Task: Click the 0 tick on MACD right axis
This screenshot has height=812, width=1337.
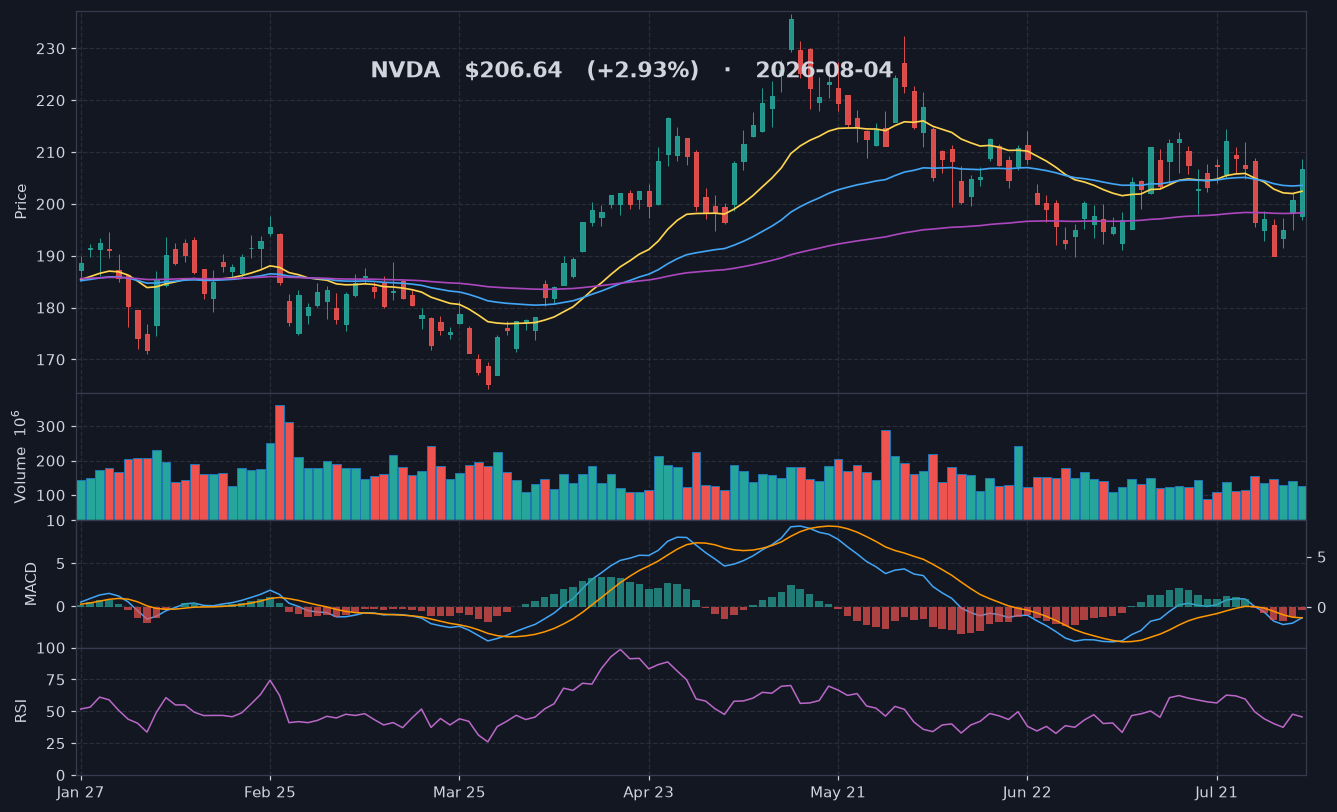Action: pyautogui.click(x=1320, y=607)
